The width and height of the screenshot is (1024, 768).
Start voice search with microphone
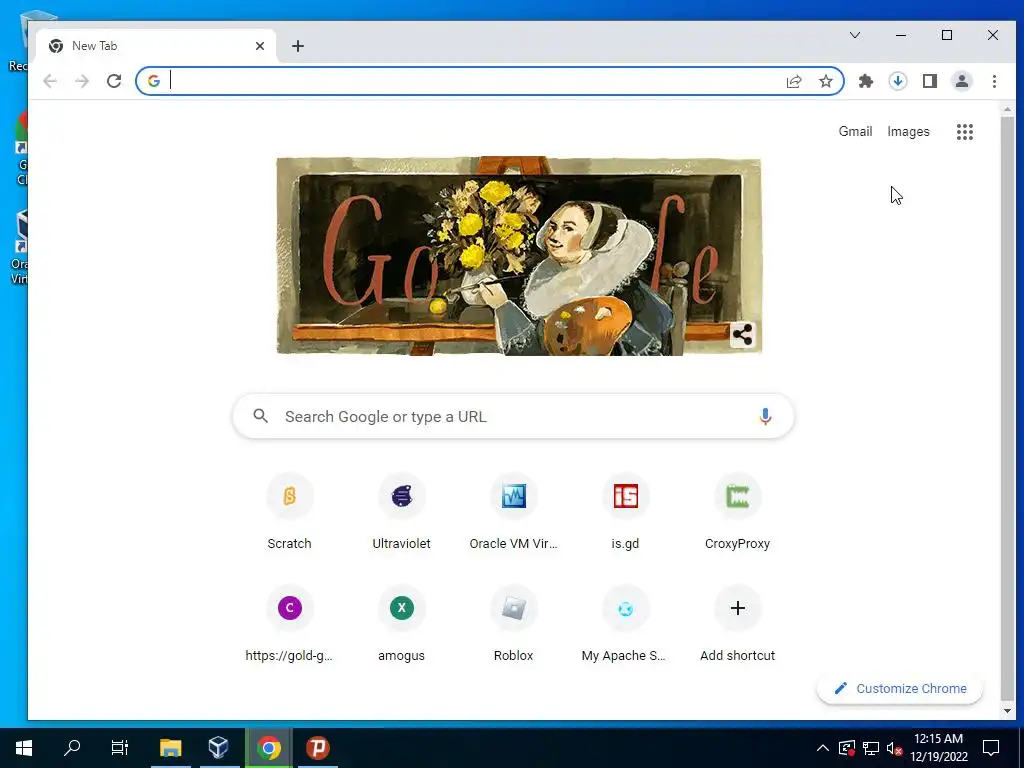[x=765, y=416]
